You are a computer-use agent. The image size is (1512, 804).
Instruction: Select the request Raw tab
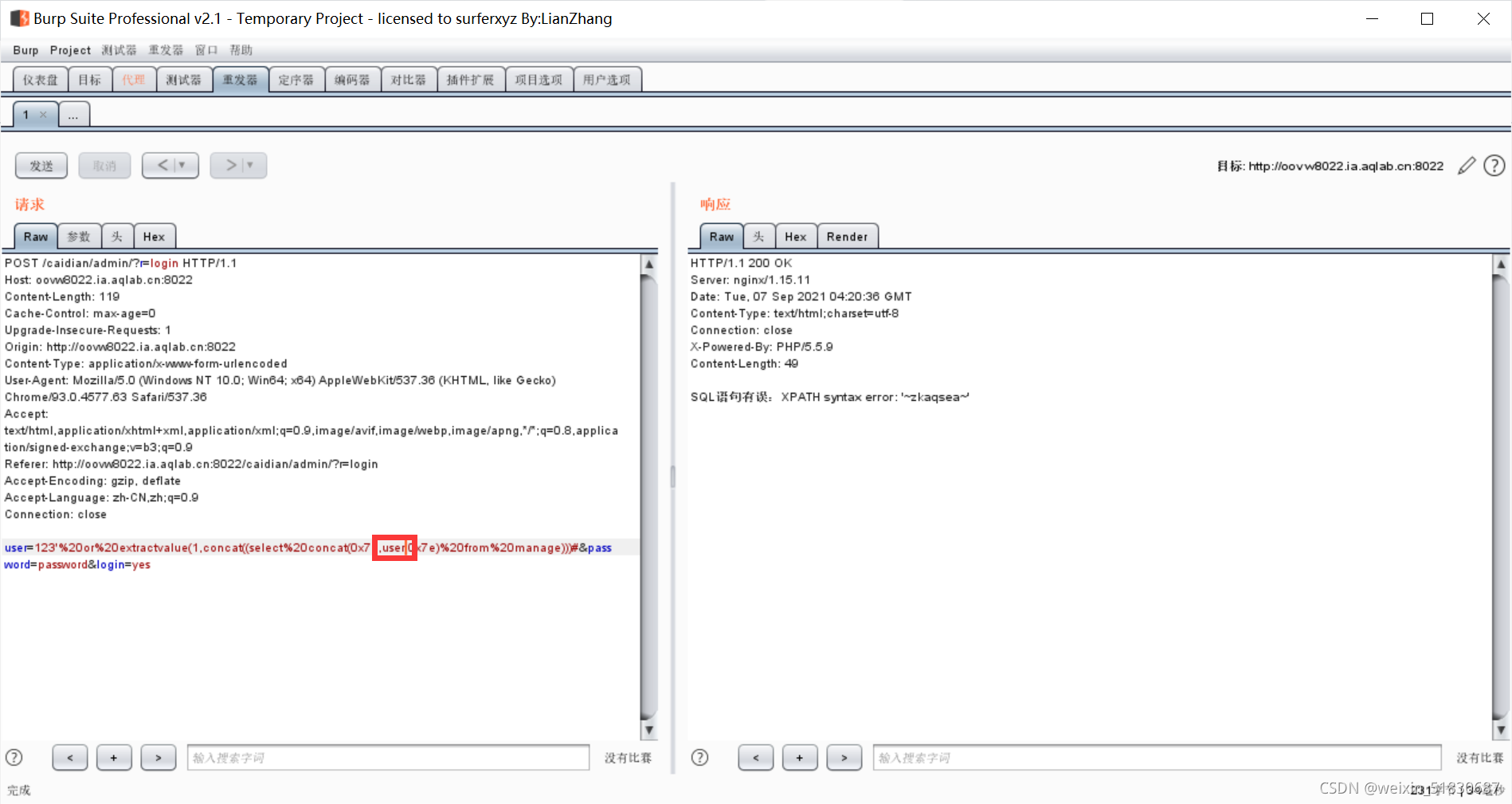click(x=36, y=237)
